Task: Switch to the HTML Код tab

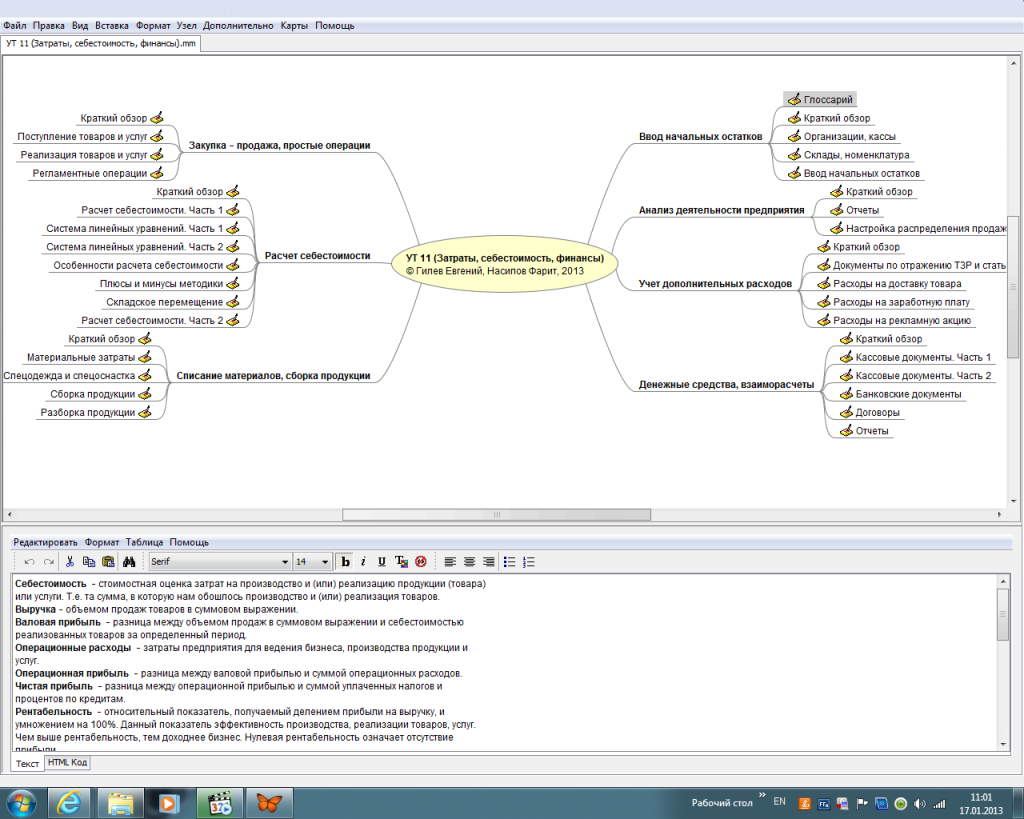Action: coord(68,763)
